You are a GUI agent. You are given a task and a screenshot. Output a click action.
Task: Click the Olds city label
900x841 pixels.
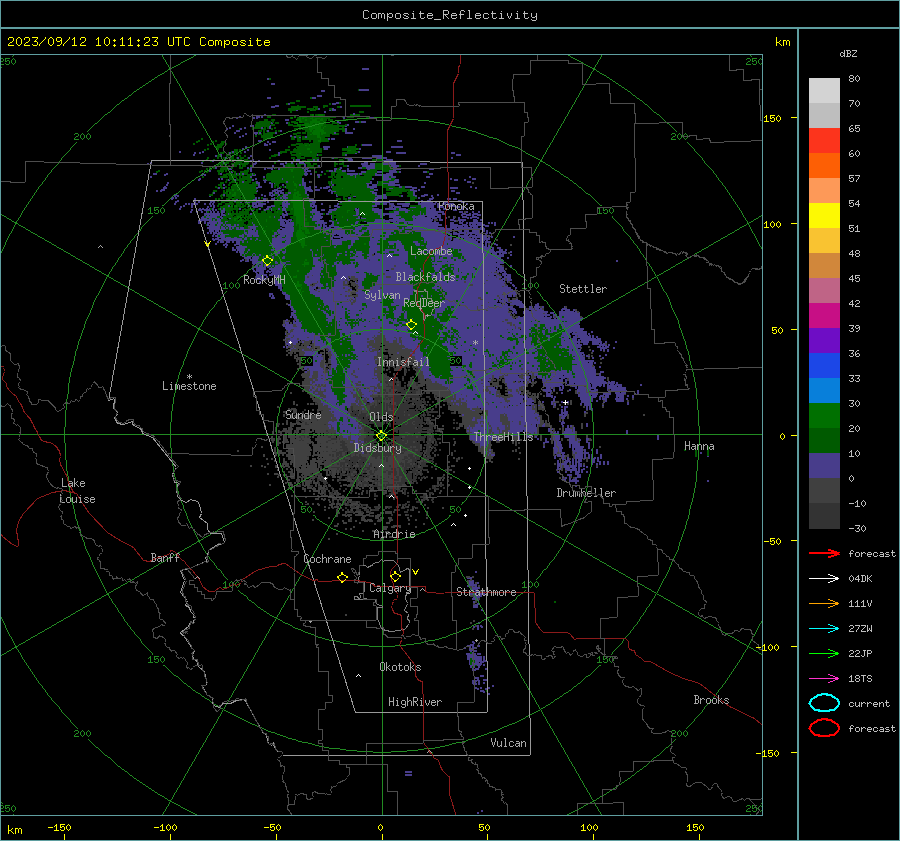(x=381, y=417)
